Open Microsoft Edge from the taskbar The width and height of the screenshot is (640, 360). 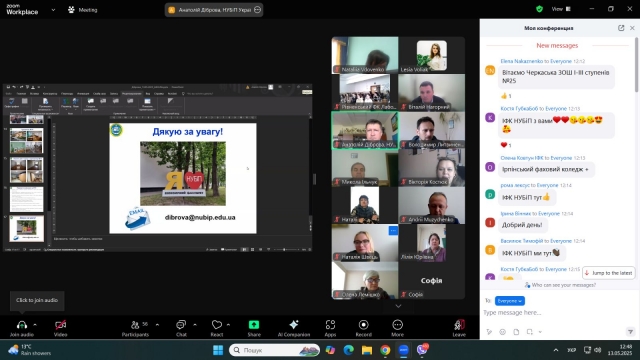(x=348, y=350)
